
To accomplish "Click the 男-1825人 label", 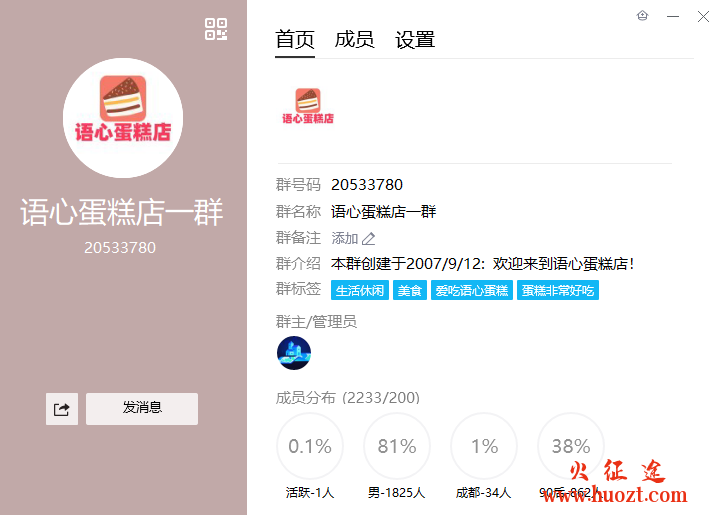I will click(x=397, y=492).
